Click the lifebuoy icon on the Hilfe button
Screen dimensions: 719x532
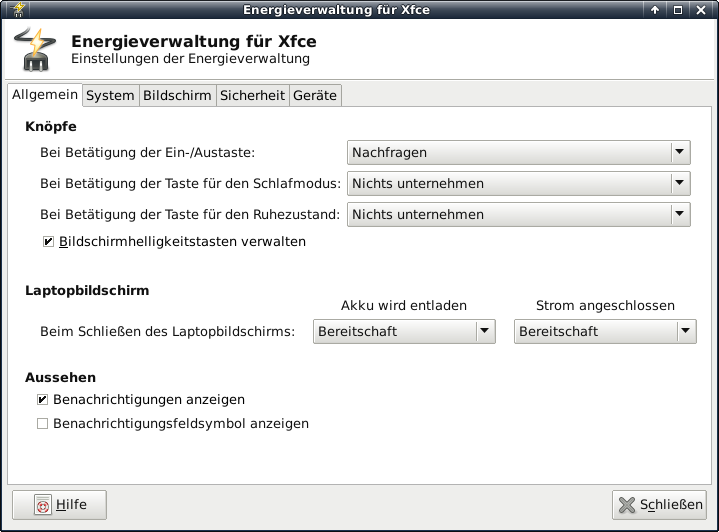(x=42, y=505)
